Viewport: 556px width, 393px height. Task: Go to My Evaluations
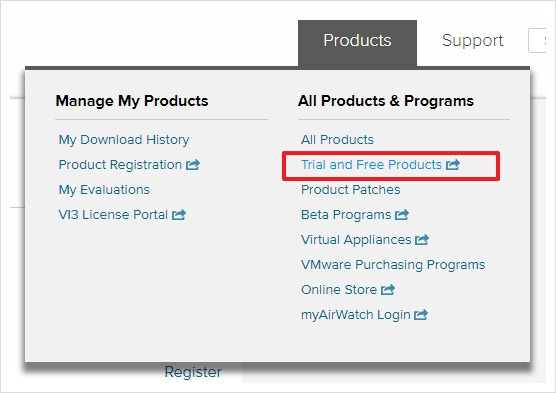[x=104, y=190]
